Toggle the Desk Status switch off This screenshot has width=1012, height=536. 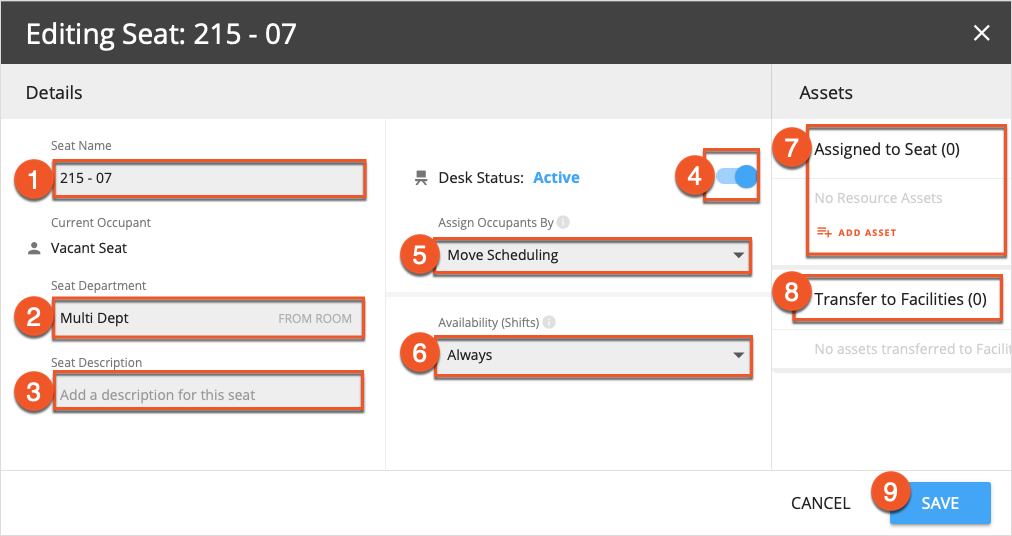tap(737, 177)
